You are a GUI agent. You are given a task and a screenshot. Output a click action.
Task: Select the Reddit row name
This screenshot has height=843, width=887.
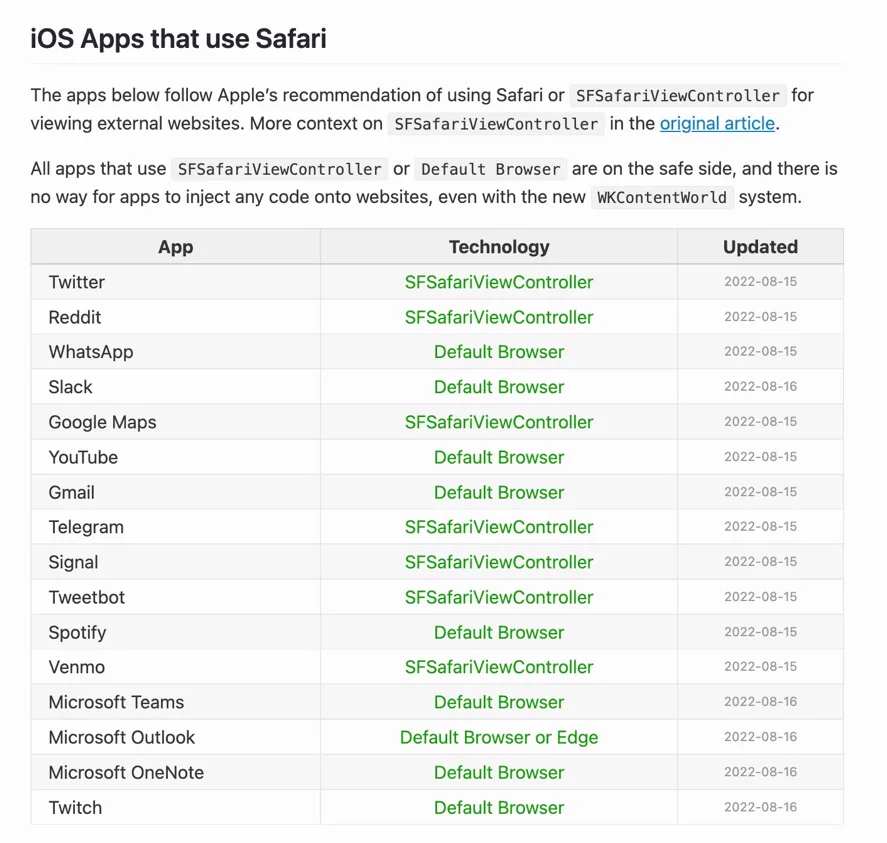75,317
